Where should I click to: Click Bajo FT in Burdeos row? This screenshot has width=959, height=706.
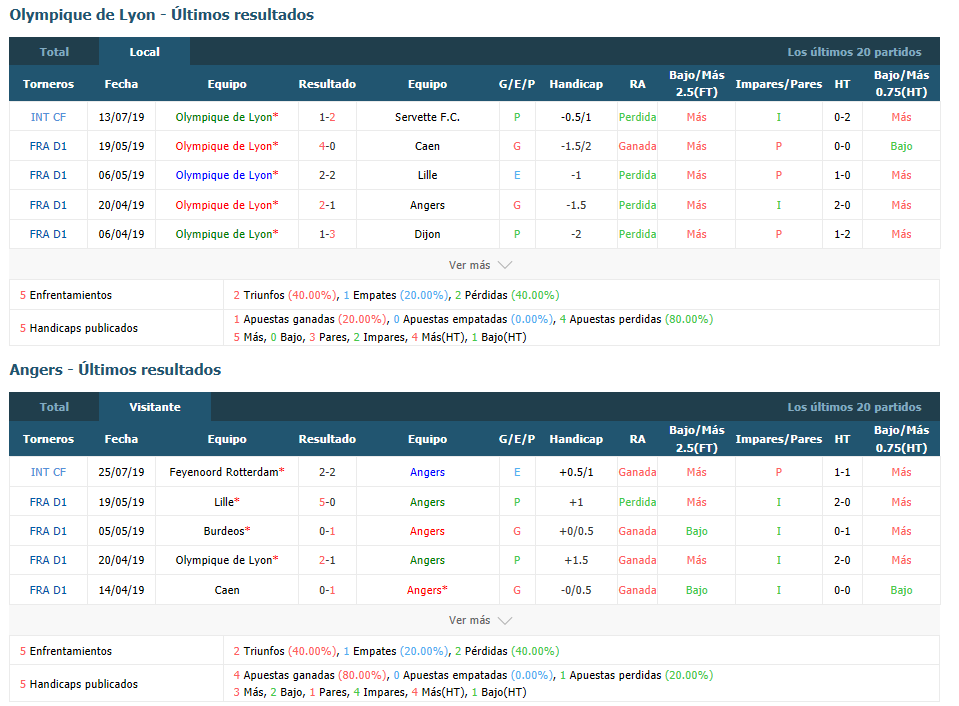point(697,531)
